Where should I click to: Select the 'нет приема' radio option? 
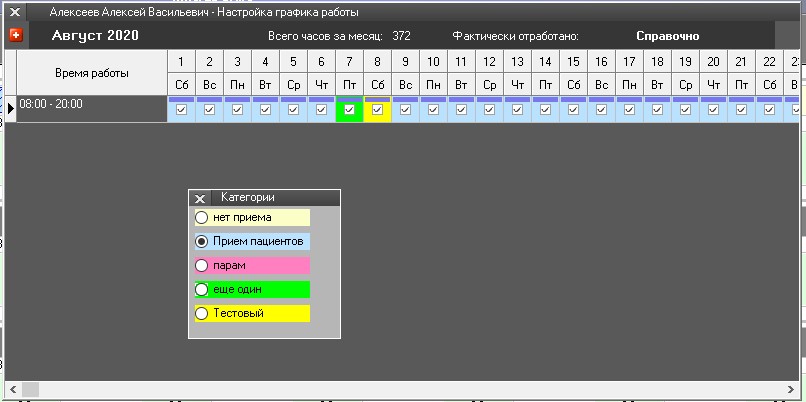(201, 217)
